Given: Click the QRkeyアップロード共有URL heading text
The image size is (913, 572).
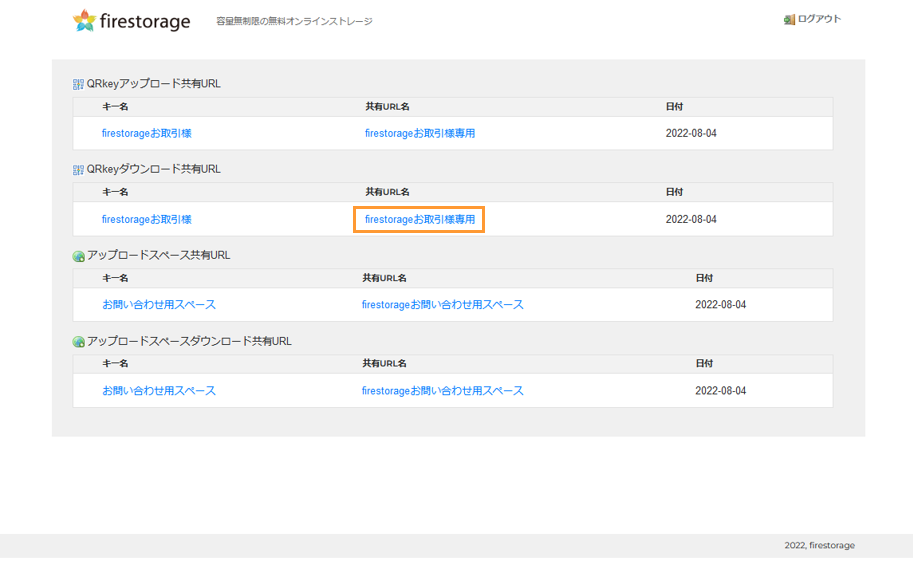Looking at the screenshot, I should pos(154,84).
